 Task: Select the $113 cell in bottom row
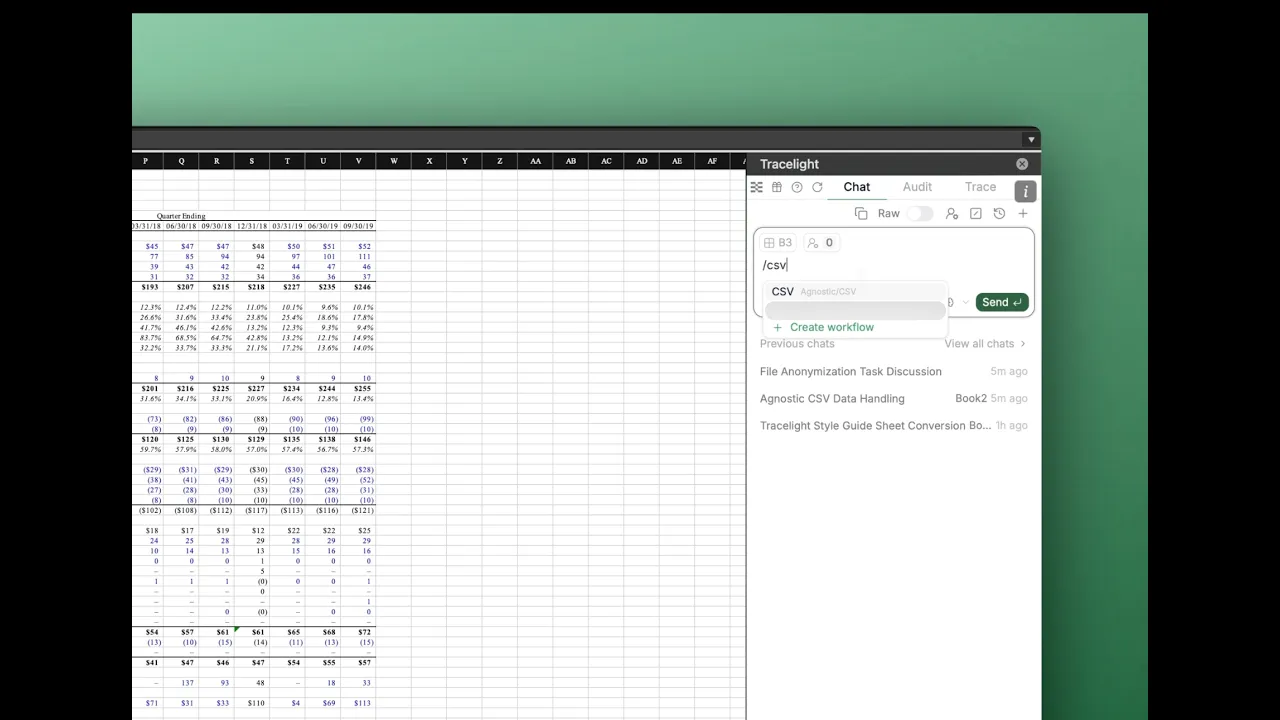(x=358, y=703)
